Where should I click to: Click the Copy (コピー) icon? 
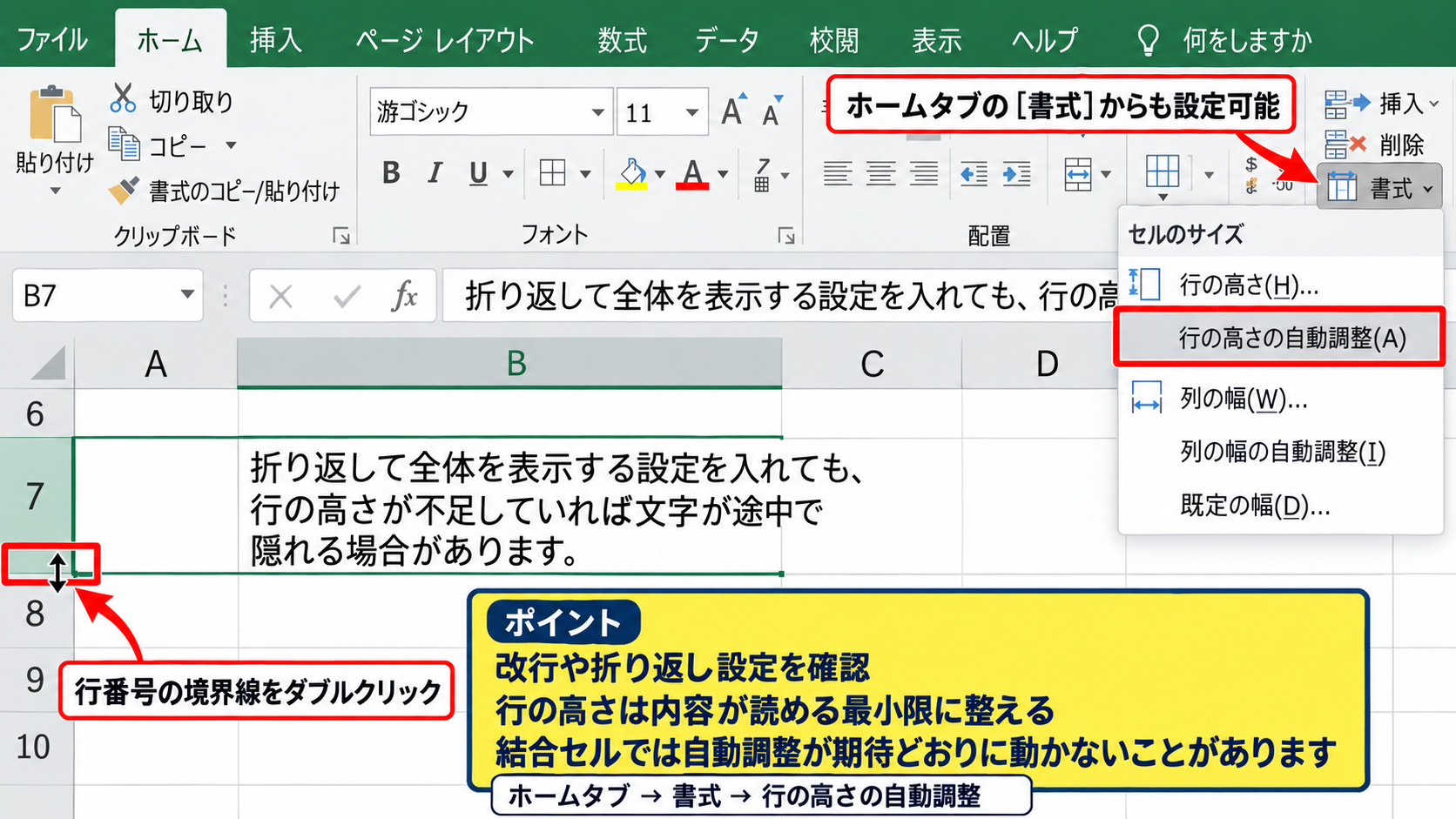coord(124,144)
